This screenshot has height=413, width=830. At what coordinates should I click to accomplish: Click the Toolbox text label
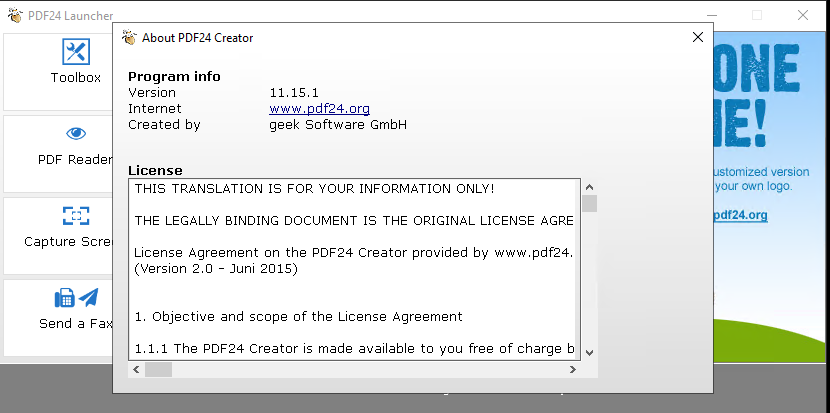click(x=76, y=77)
